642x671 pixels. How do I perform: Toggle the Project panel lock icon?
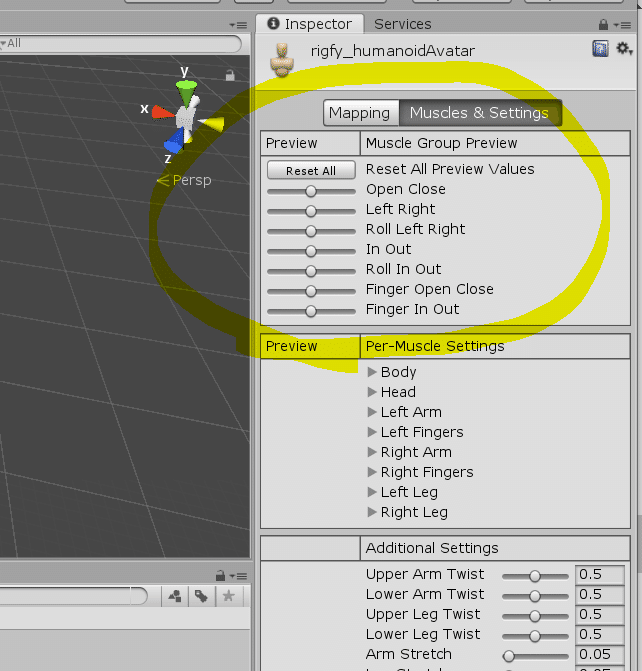220,576
